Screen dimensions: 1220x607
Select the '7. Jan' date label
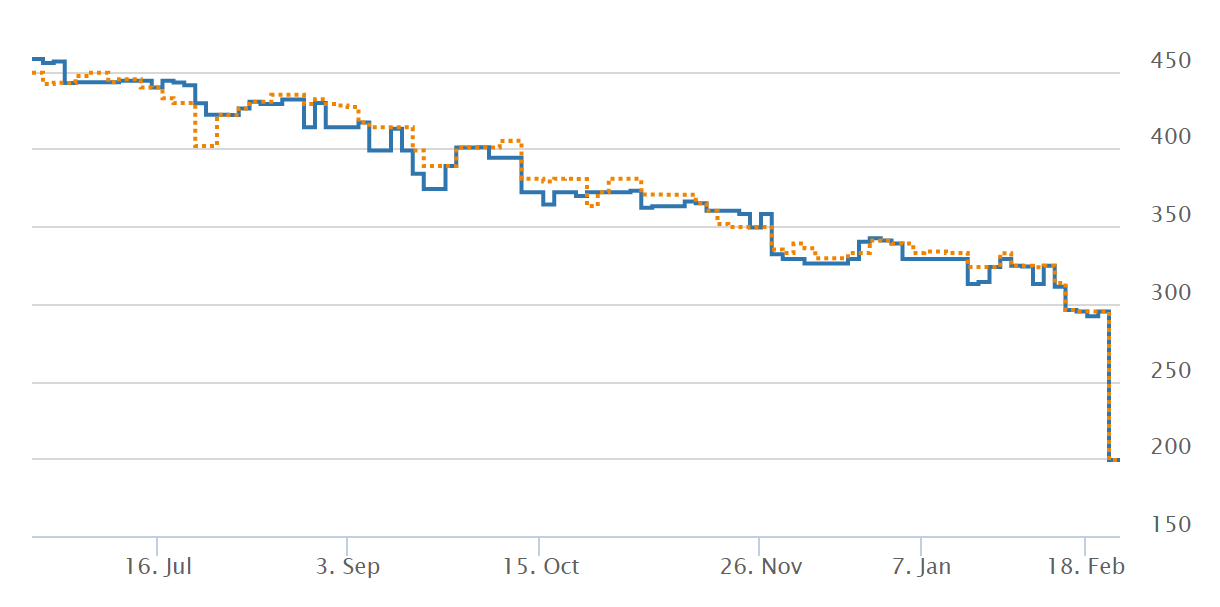point(920,567)
